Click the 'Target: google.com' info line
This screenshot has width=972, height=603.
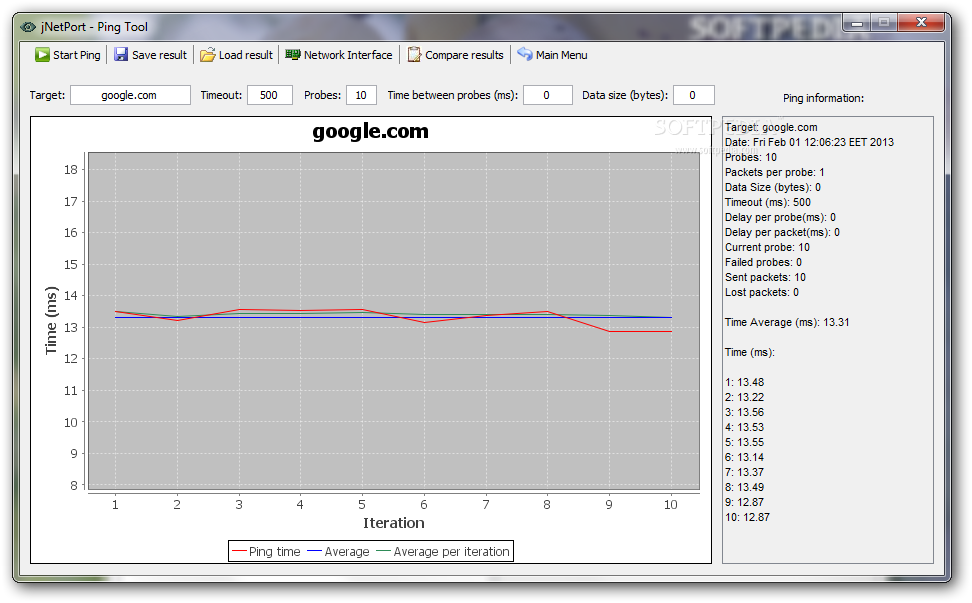771,127
